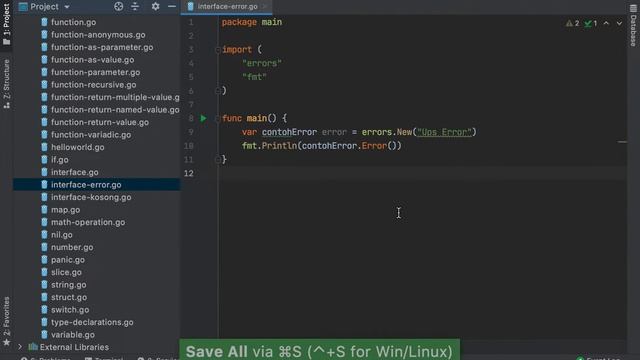Image resolution: width=640 pixels, height=360 pixels.
Task: Open function-return-value.go file
Action: point(100,122)
